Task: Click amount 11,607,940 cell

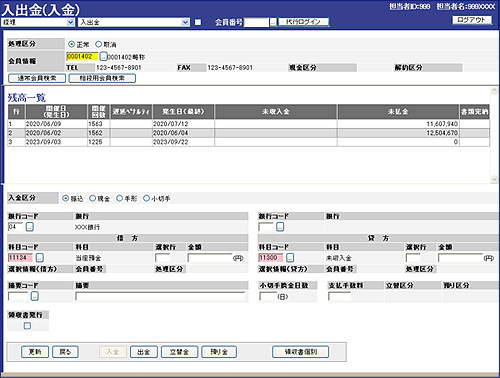Action: click(x=398, y=124)
